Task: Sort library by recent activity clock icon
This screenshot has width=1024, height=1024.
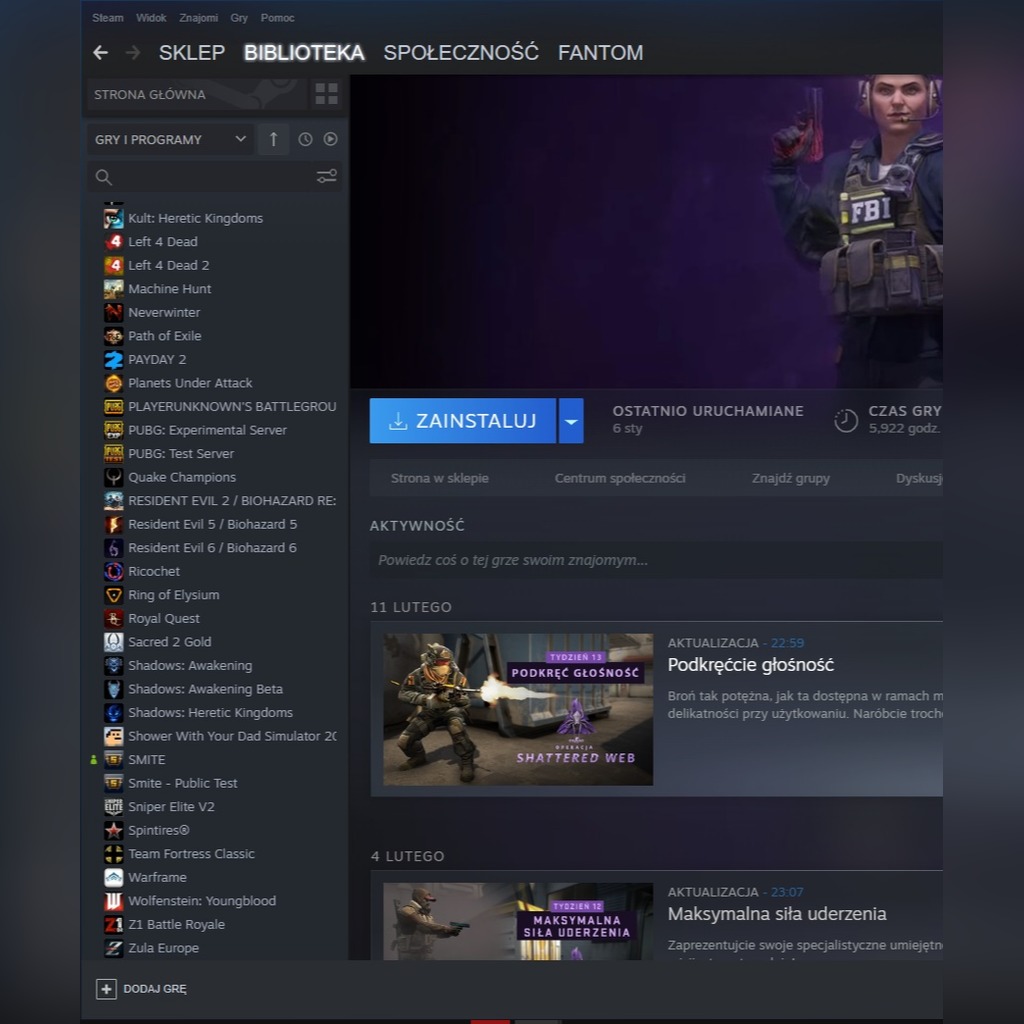Action: point(305,139)
